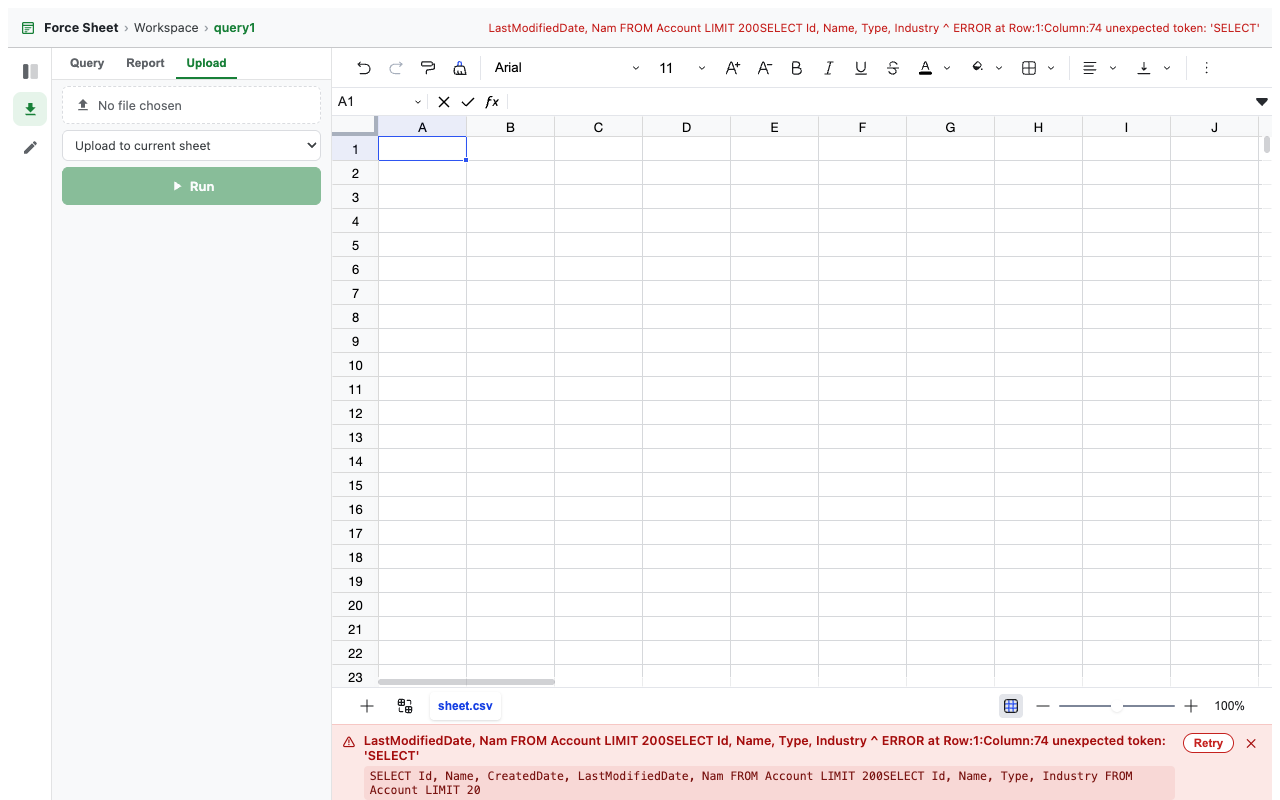
Task: Click the zoom out minus icon
Action: pos(1043,706)
